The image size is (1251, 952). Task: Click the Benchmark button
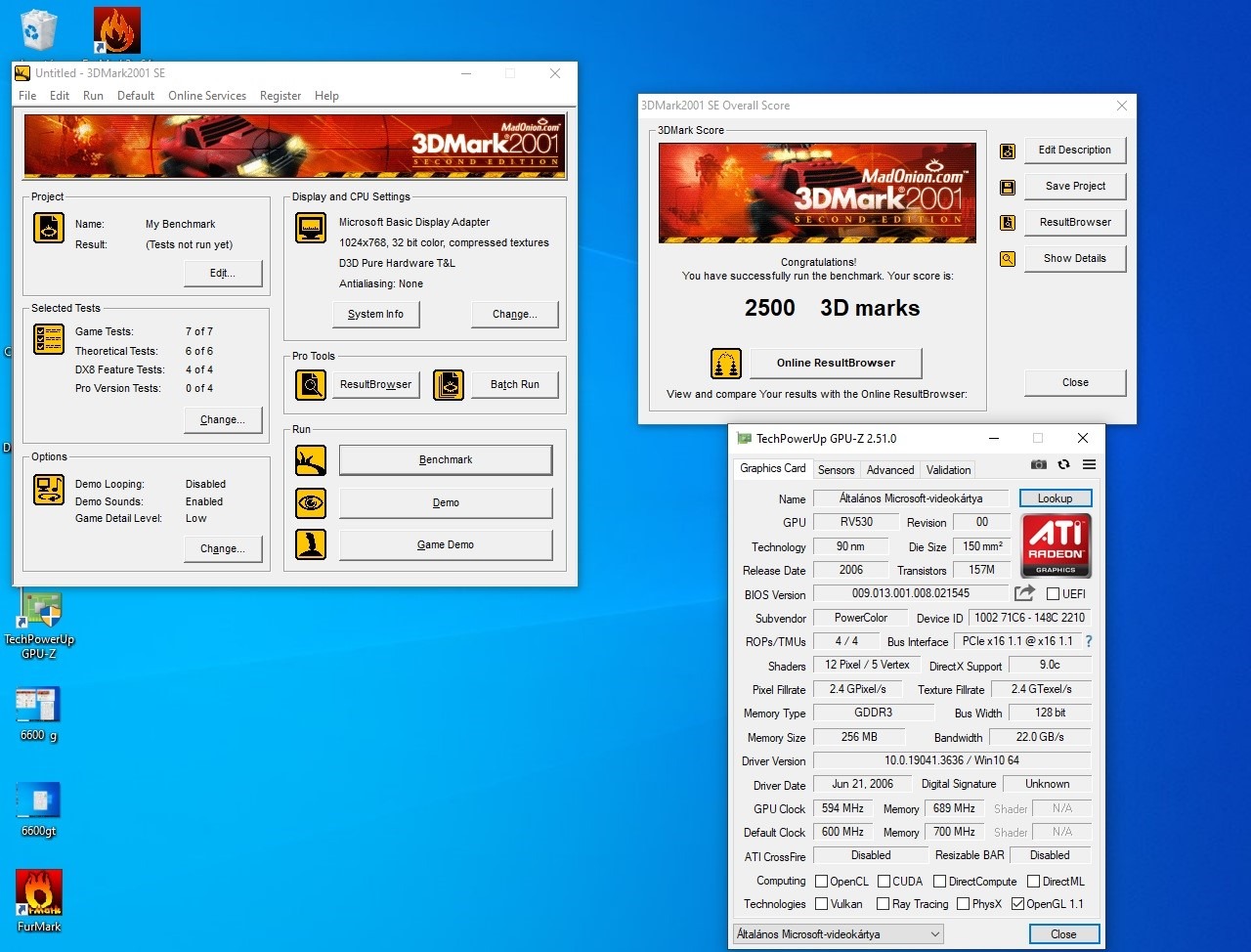point(446,460)
